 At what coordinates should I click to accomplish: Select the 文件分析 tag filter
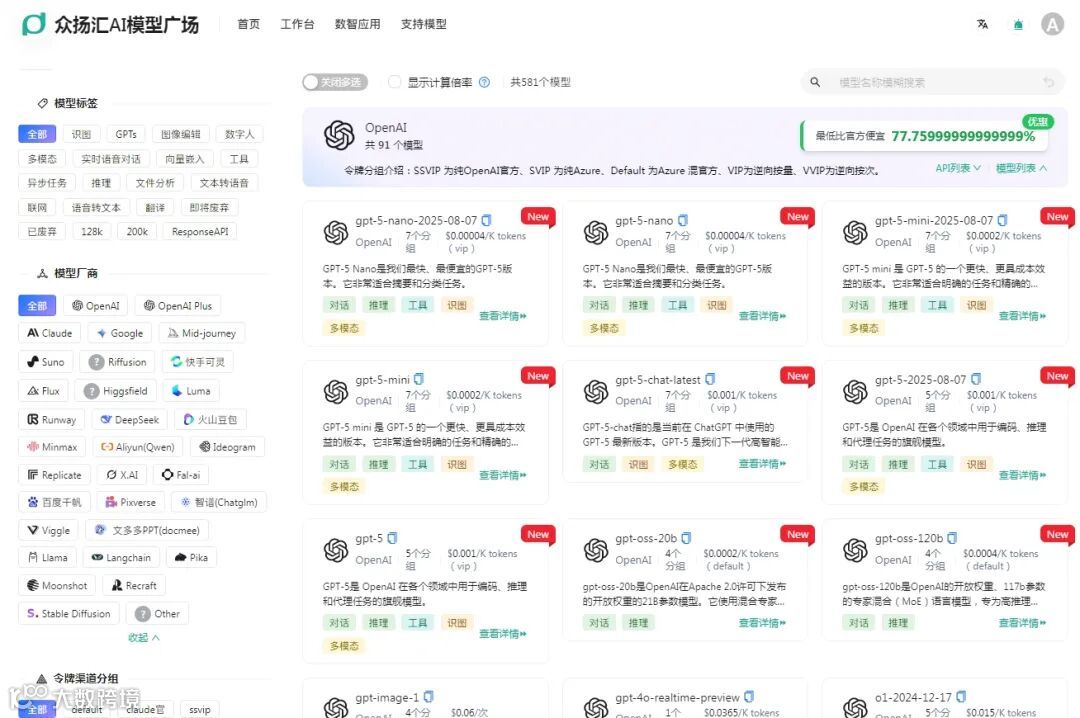(155, 183)
